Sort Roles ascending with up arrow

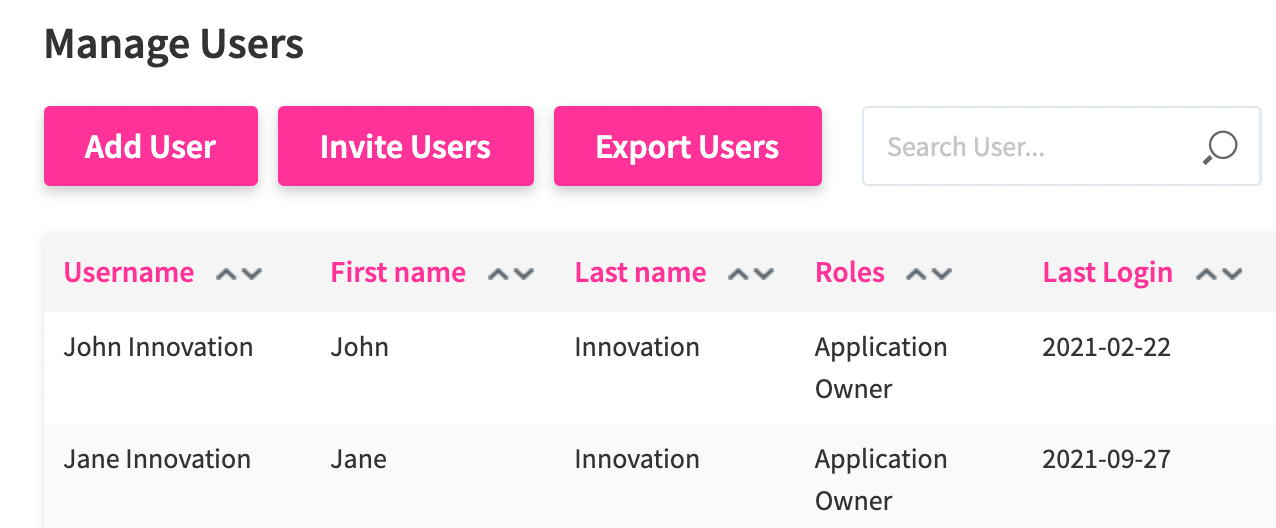917,274
